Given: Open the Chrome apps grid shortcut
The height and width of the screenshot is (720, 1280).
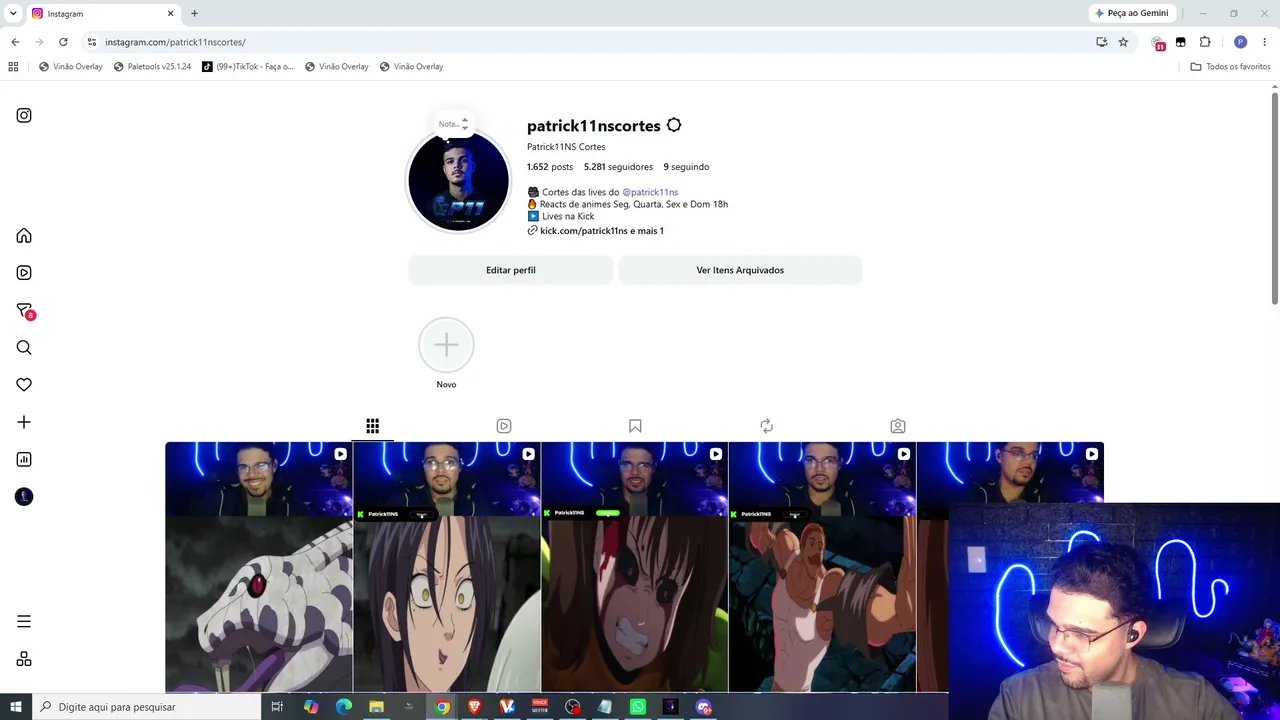Looking at the screenshot, I should (x=13, y=67).
